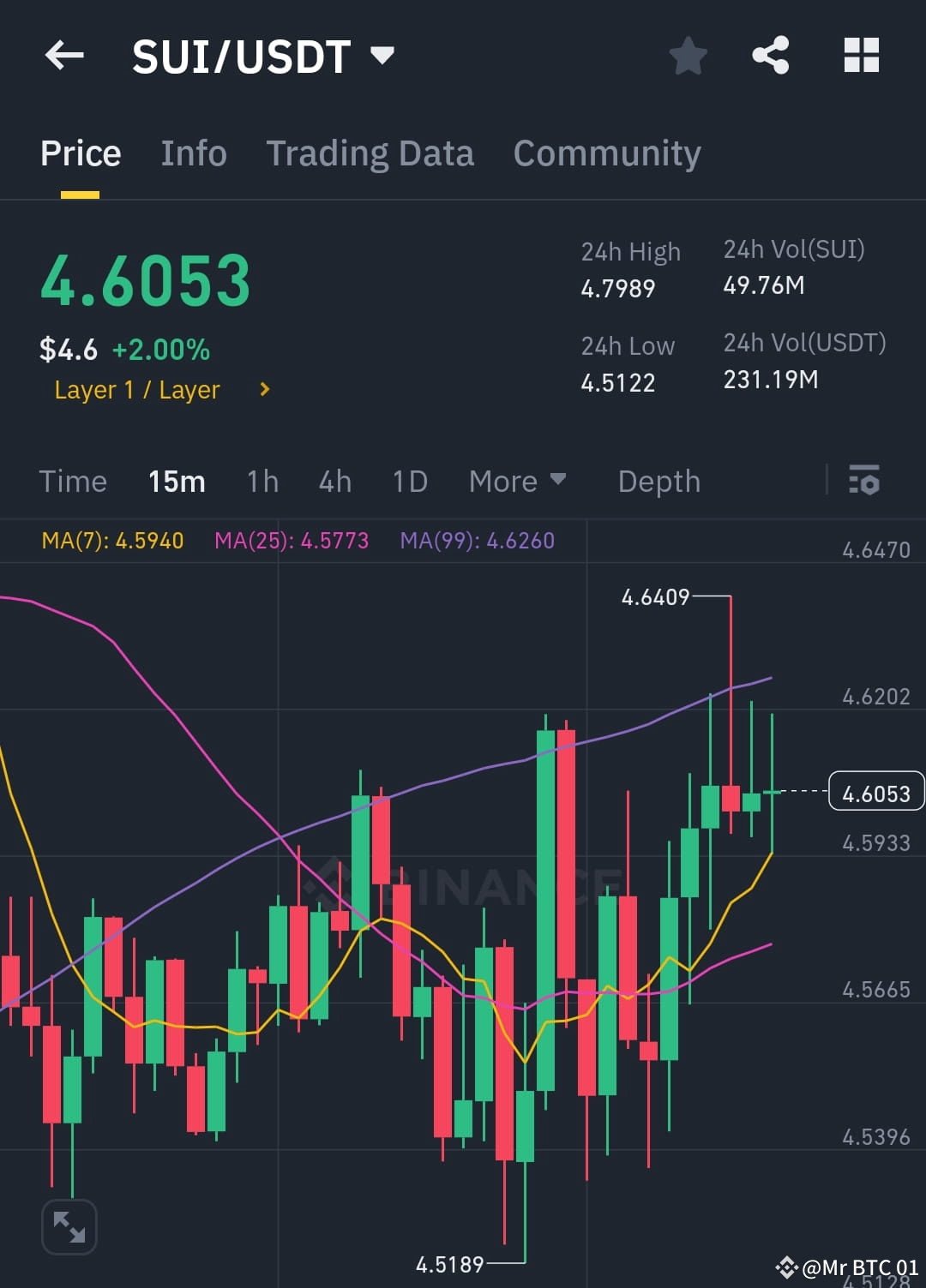Tap the back arrow to exit the chart
Image resolution: width=926 pixels, height=1288 pixels.
(x=64, y=55)
